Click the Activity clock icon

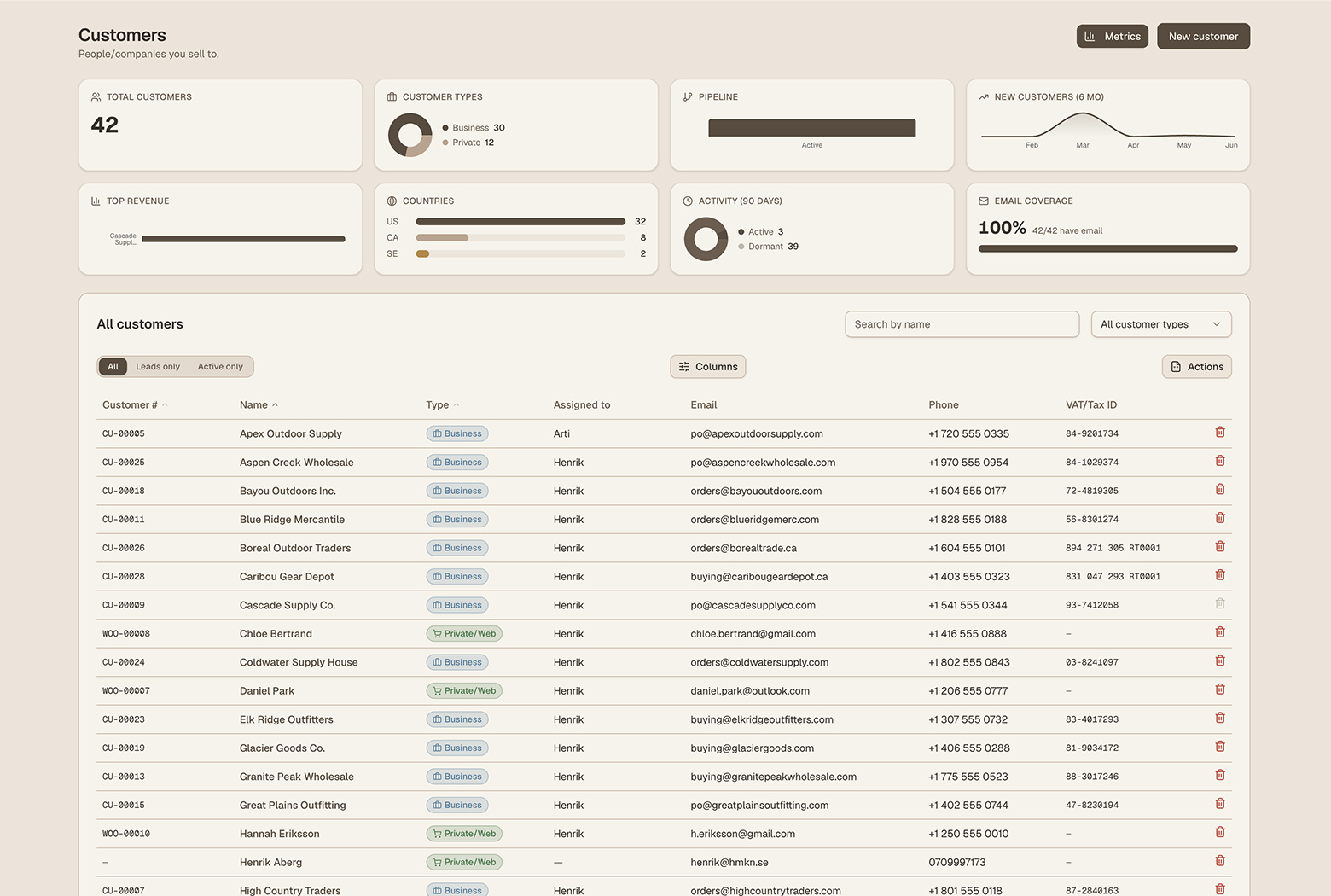[688, 201]
